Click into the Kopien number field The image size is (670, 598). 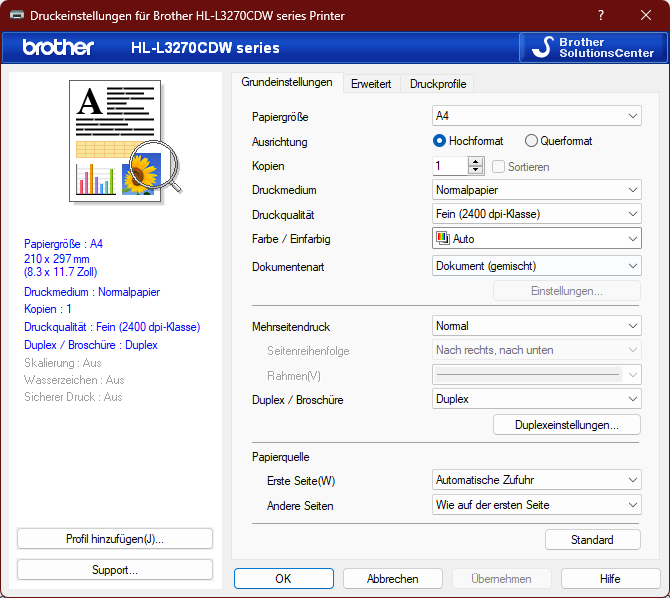click(x=450, y=166)
